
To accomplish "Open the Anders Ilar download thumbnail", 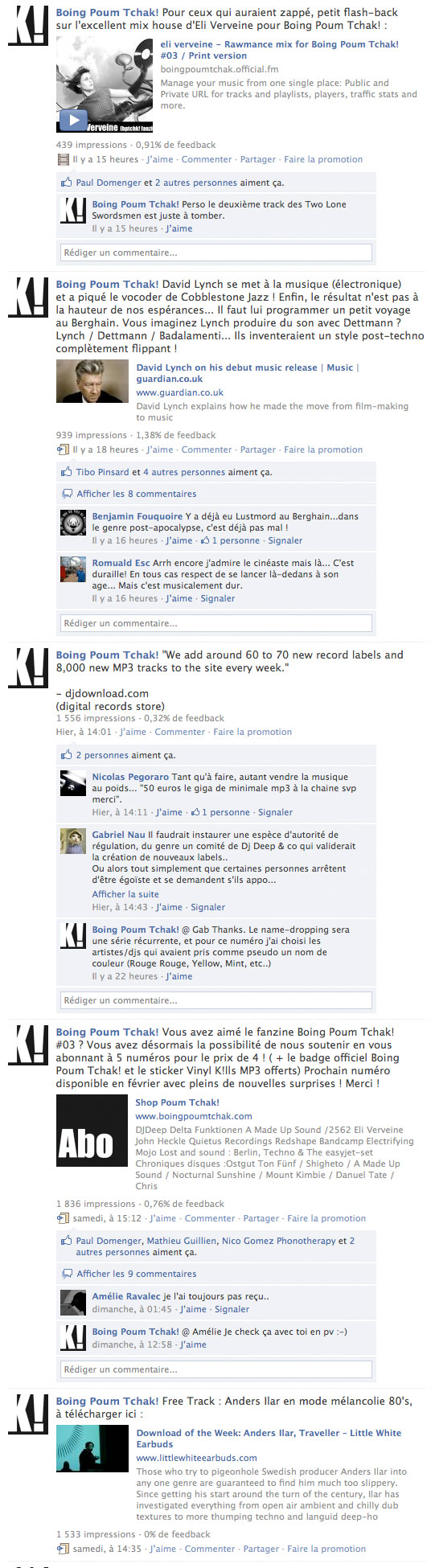I will (92, 1450).
